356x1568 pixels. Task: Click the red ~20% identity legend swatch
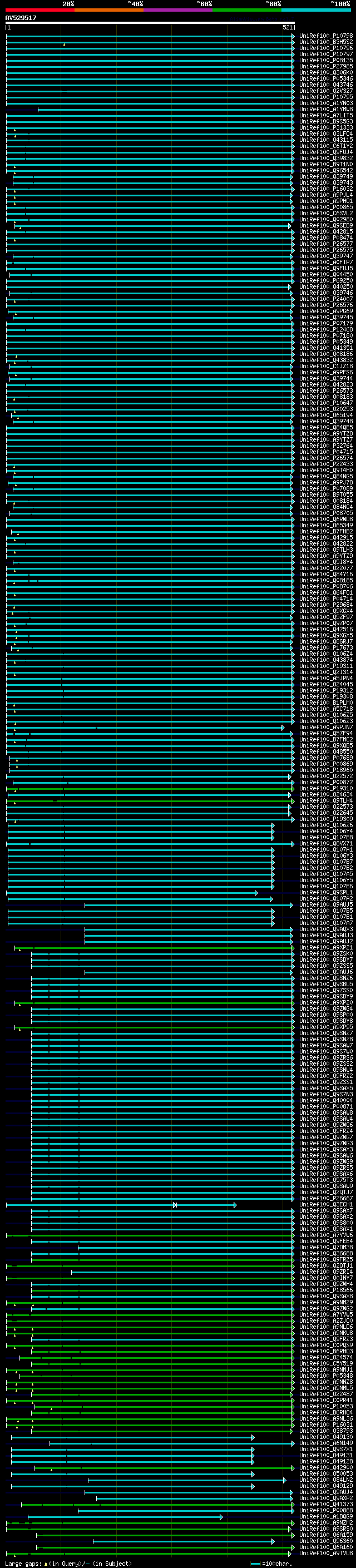pos(39,11)
